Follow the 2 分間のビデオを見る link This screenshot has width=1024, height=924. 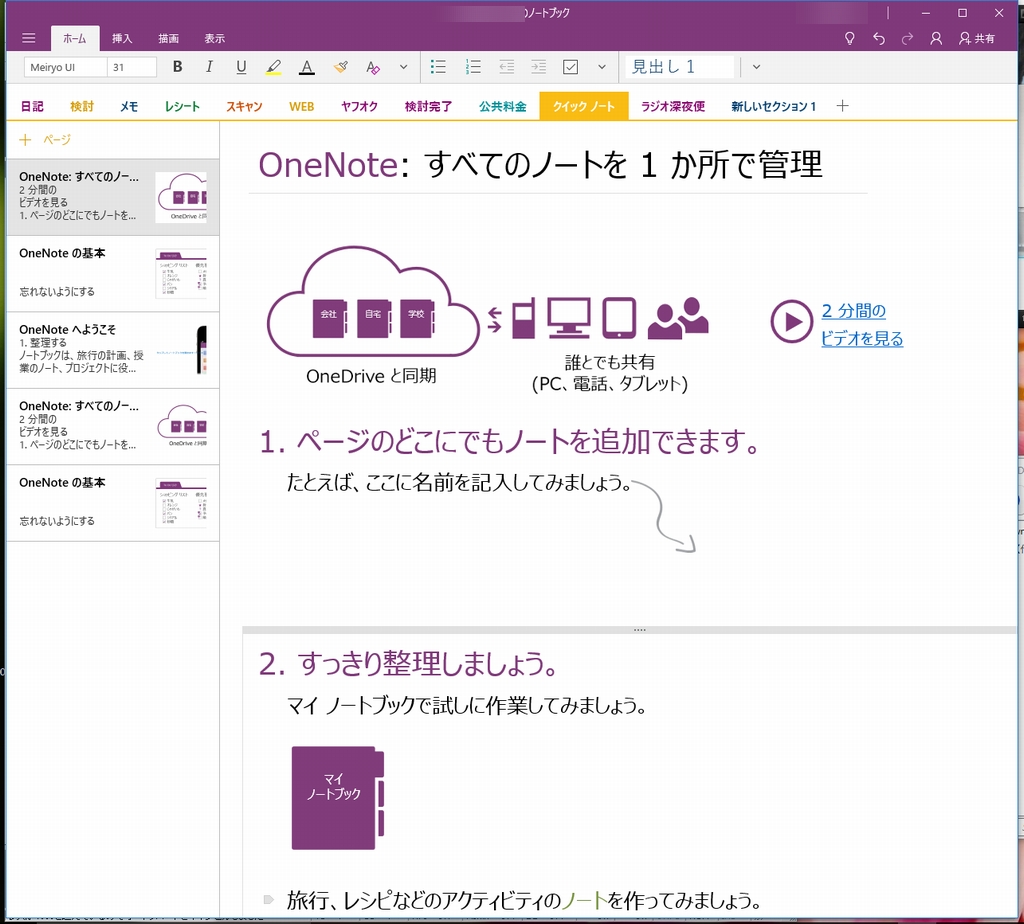862,325
